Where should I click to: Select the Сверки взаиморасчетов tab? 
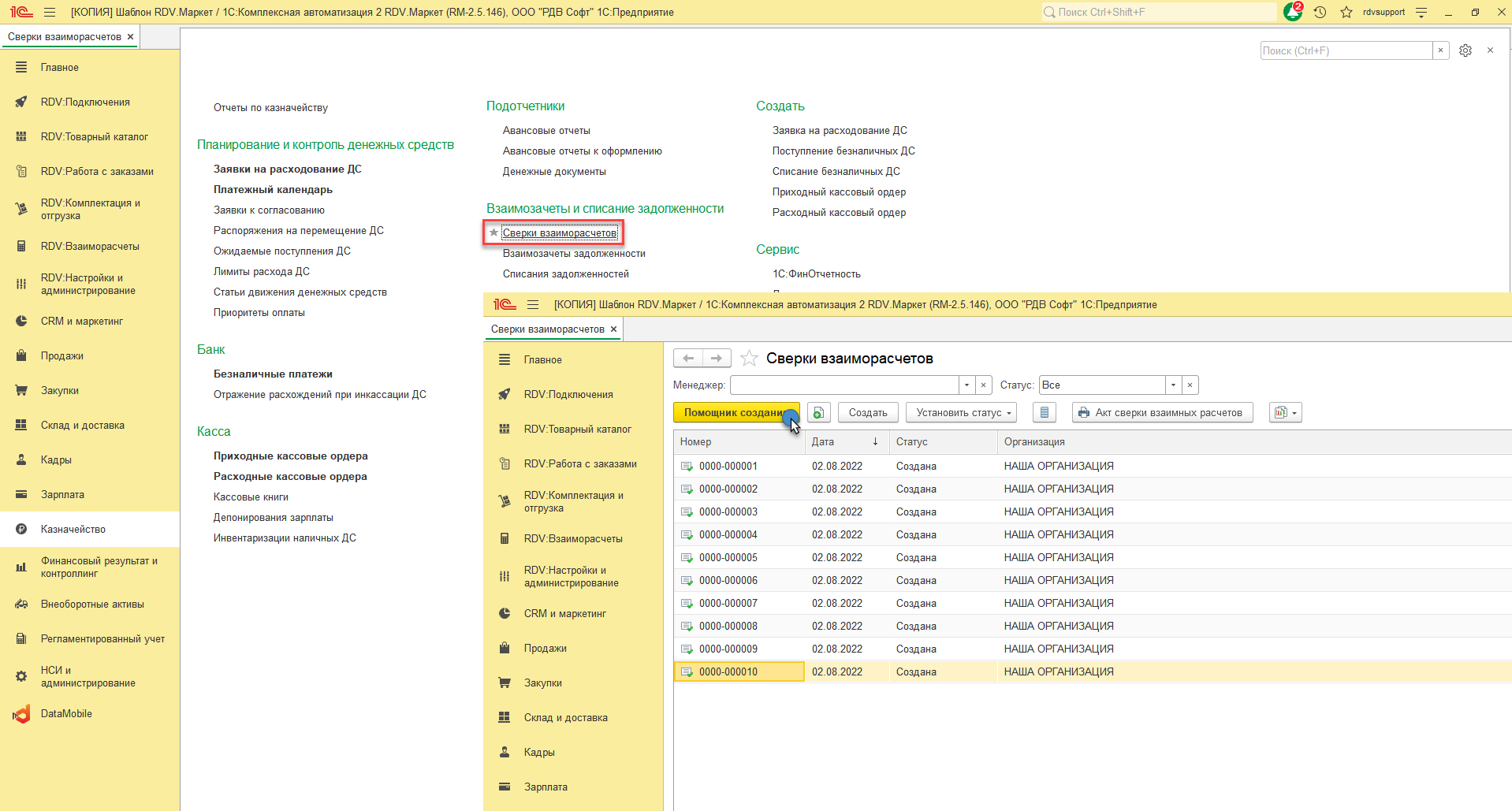pyautogui.click(x=65, y=37)
